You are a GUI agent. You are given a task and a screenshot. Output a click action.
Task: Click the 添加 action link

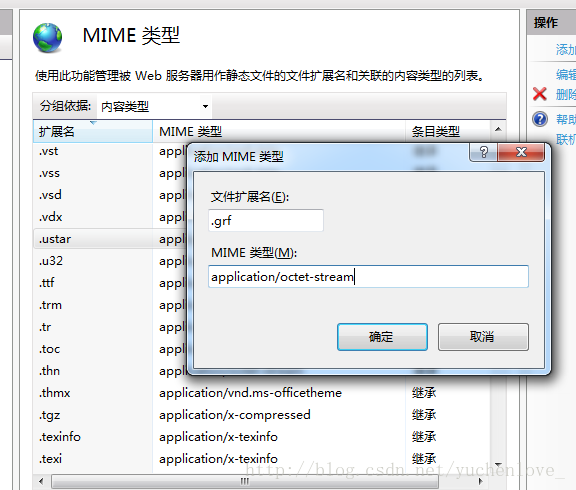tap(565, 50)
